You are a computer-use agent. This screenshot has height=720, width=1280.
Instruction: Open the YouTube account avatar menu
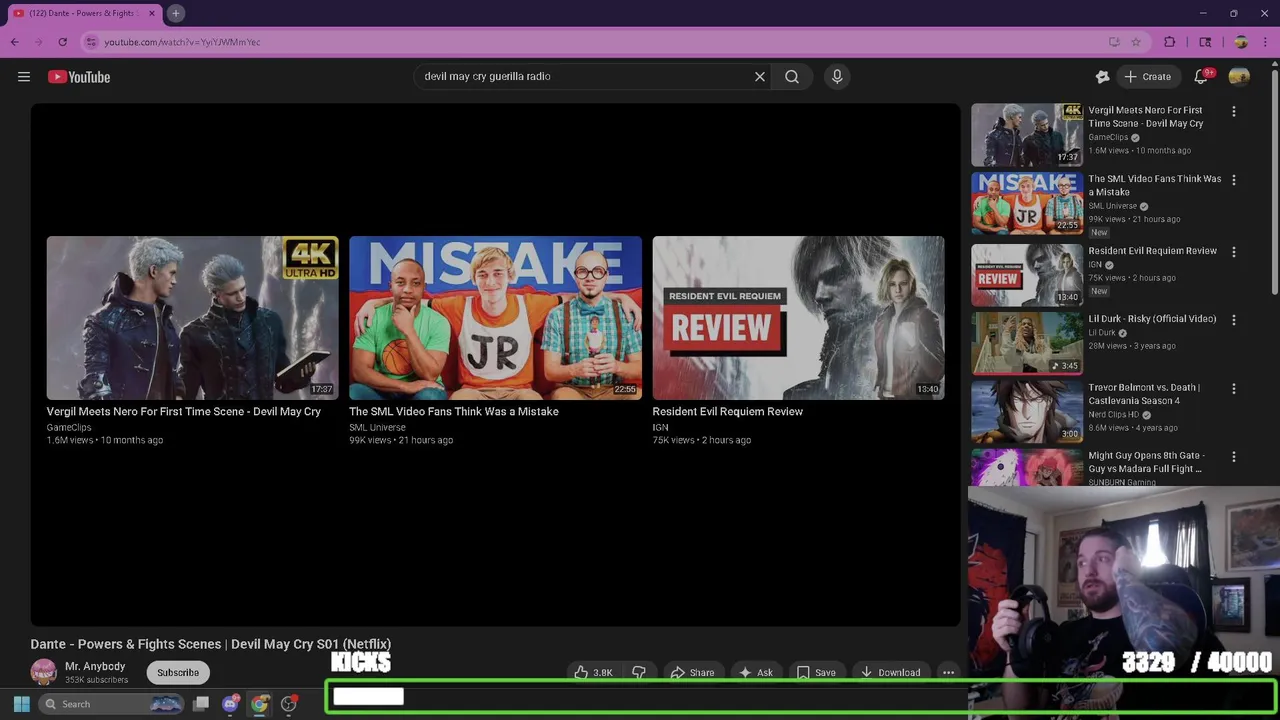[1239, 77]
